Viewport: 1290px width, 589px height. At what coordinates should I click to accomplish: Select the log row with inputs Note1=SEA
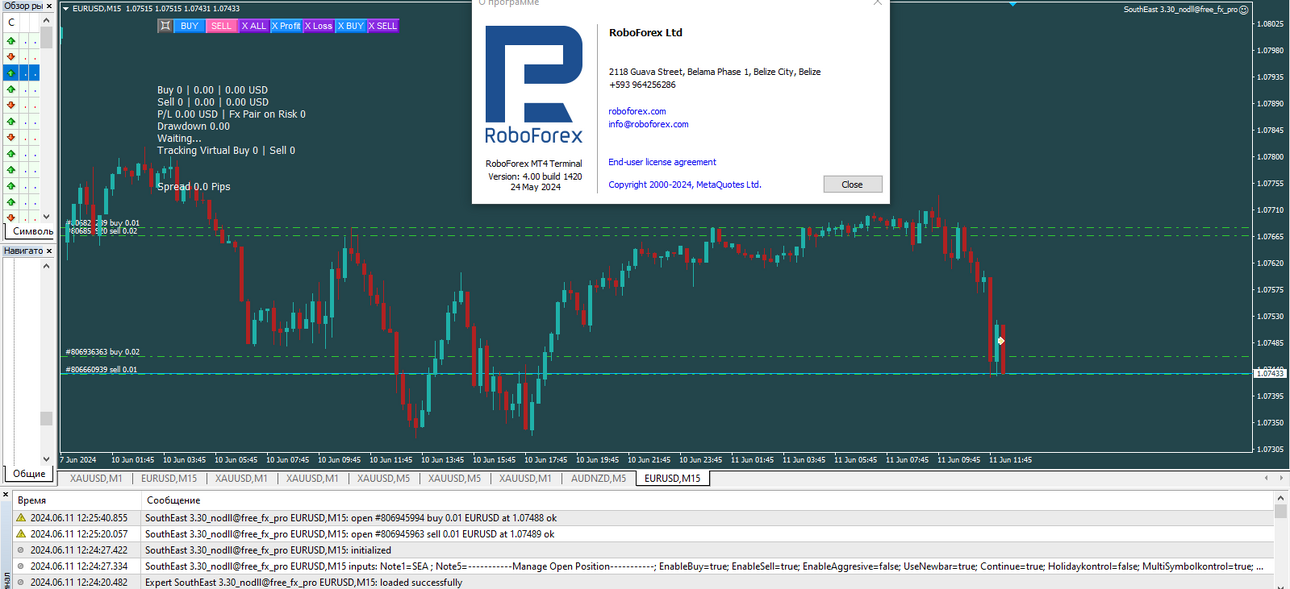tap(643, 566)
